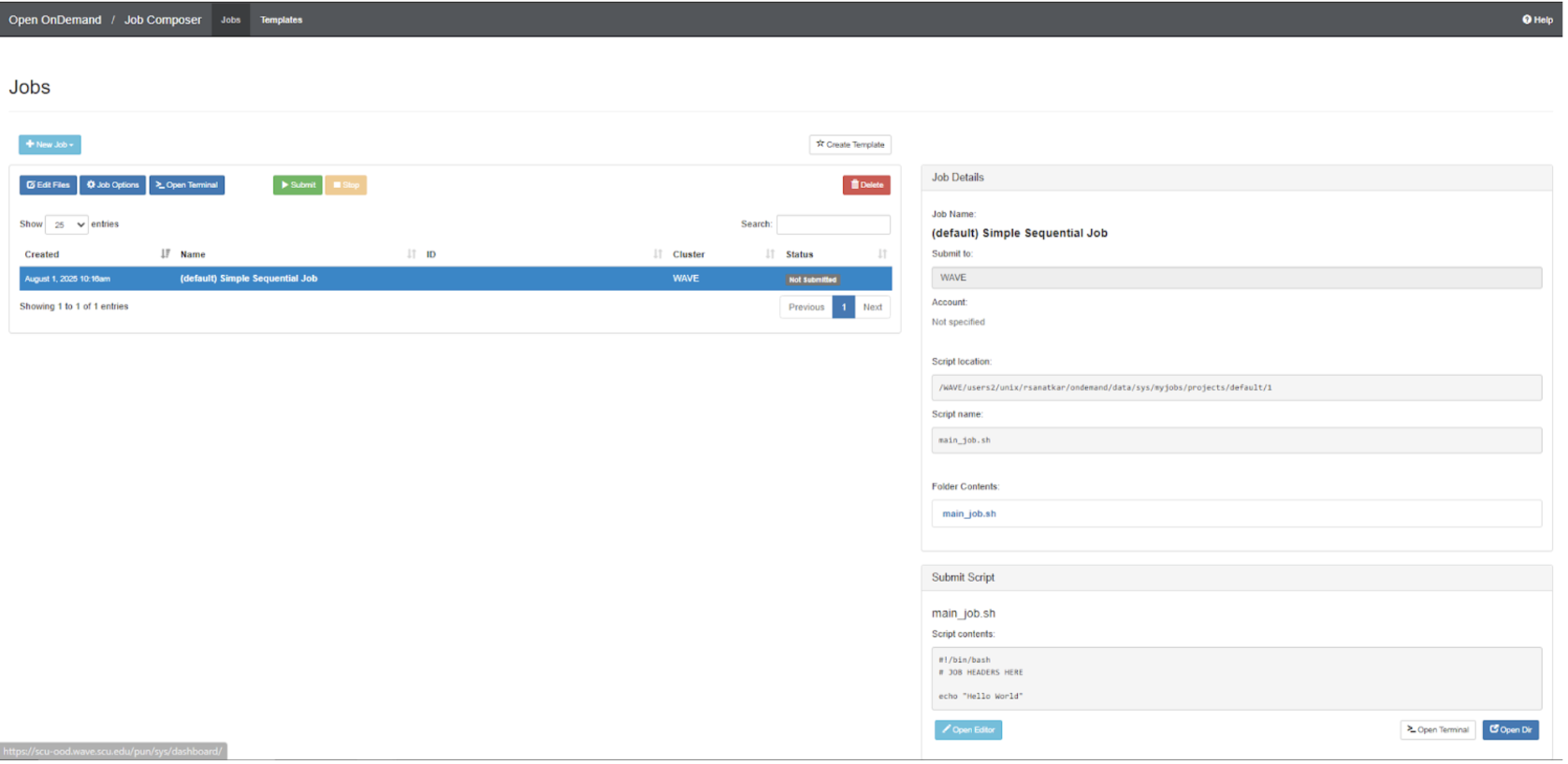Sort the jobs by the Status column
1568x764 pixels.
800,254
